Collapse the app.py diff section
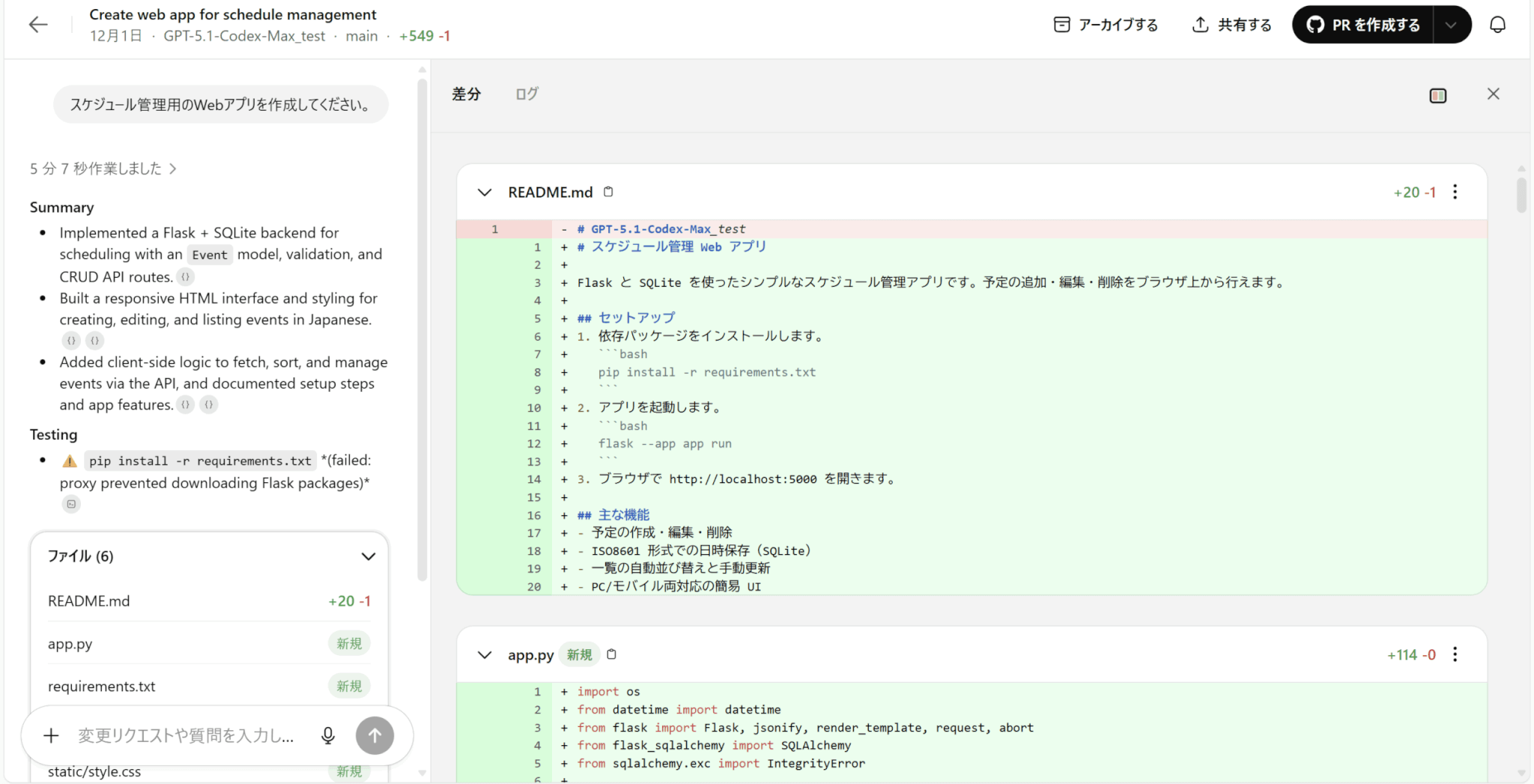Image resolution: width=1534 pixels, height=784 pixels. coord(485,655)
